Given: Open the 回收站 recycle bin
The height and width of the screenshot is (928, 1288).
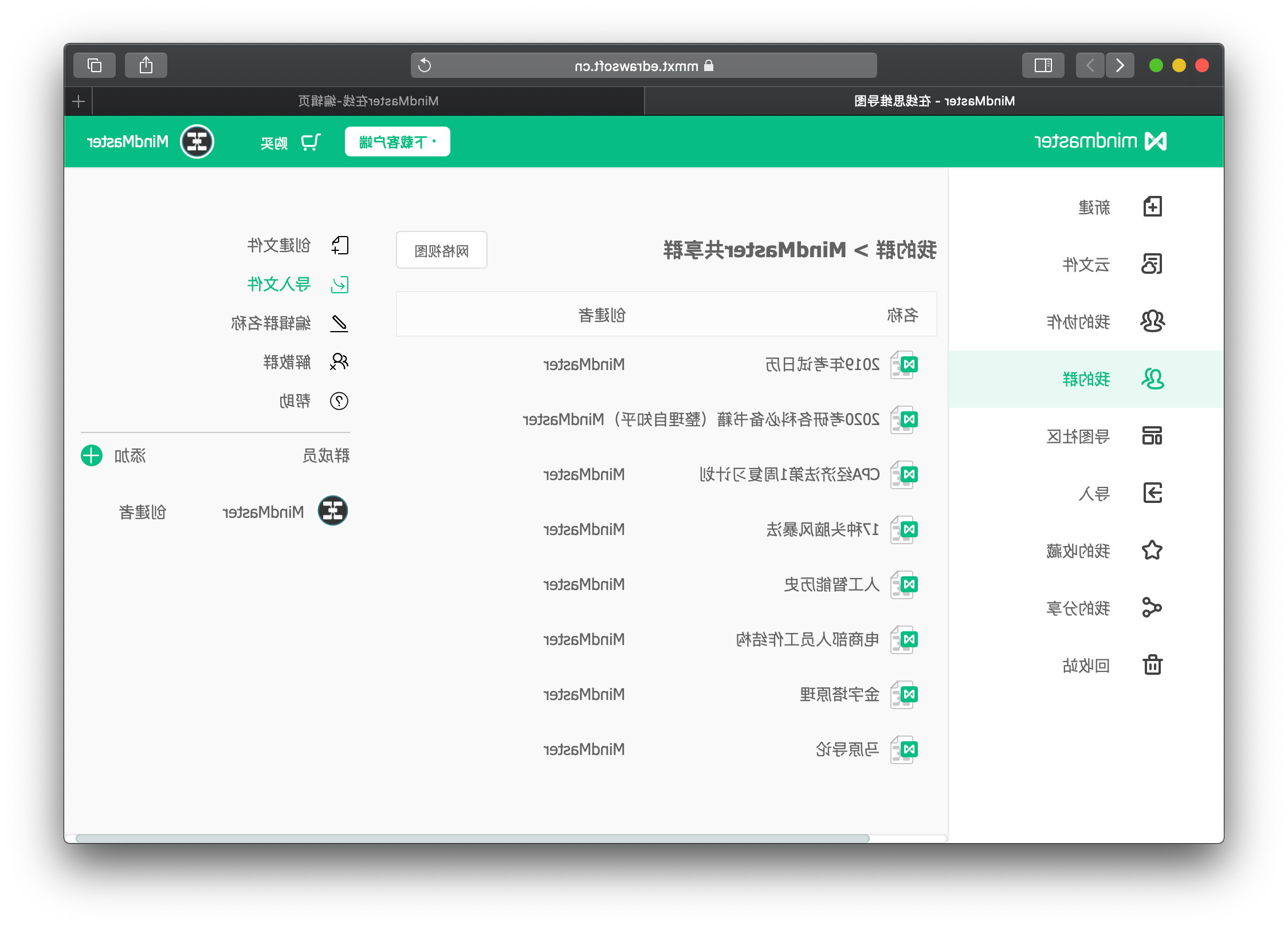Looking at the screenshot, I should pos(1086,666).
